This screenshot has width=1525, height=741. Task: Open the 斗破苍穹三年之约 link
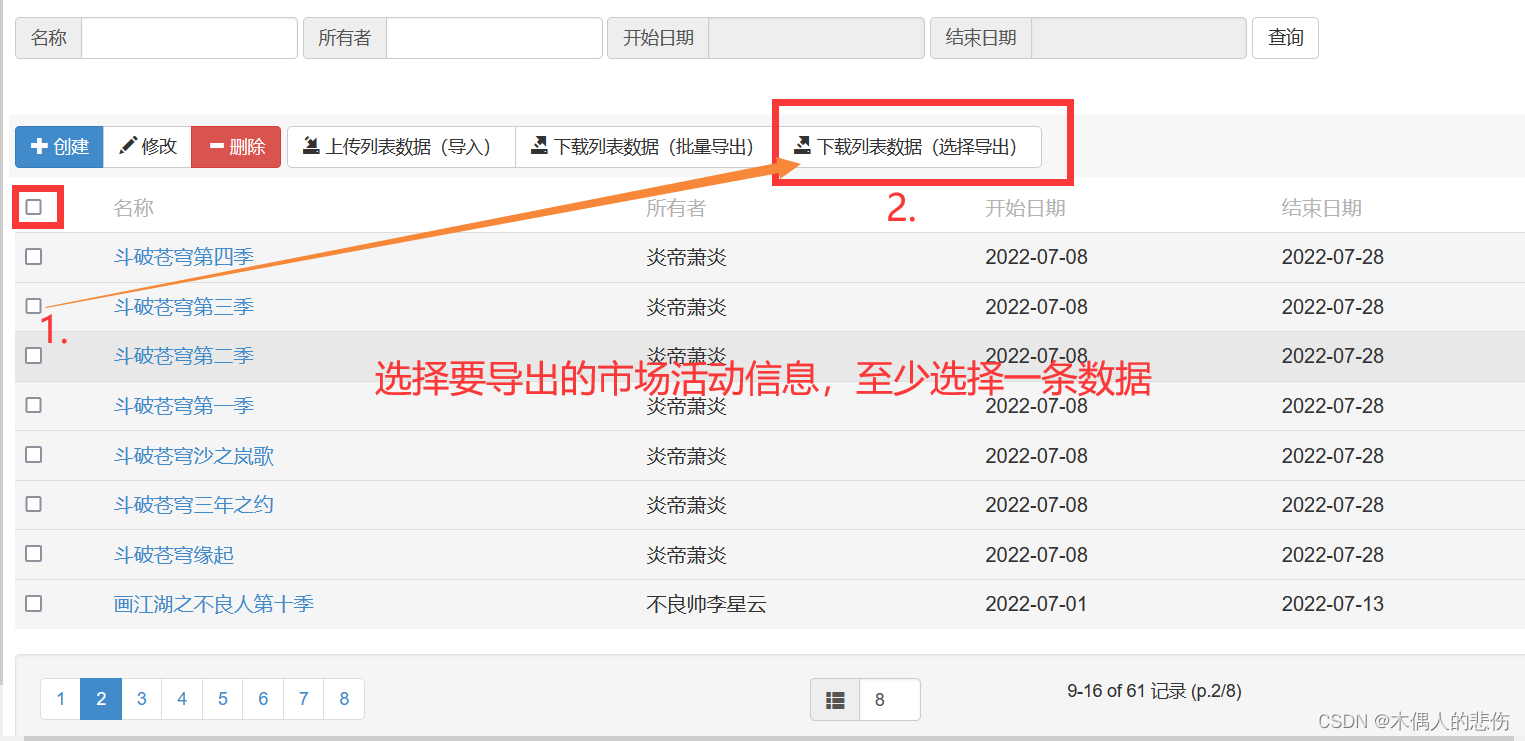click(194, 505)
